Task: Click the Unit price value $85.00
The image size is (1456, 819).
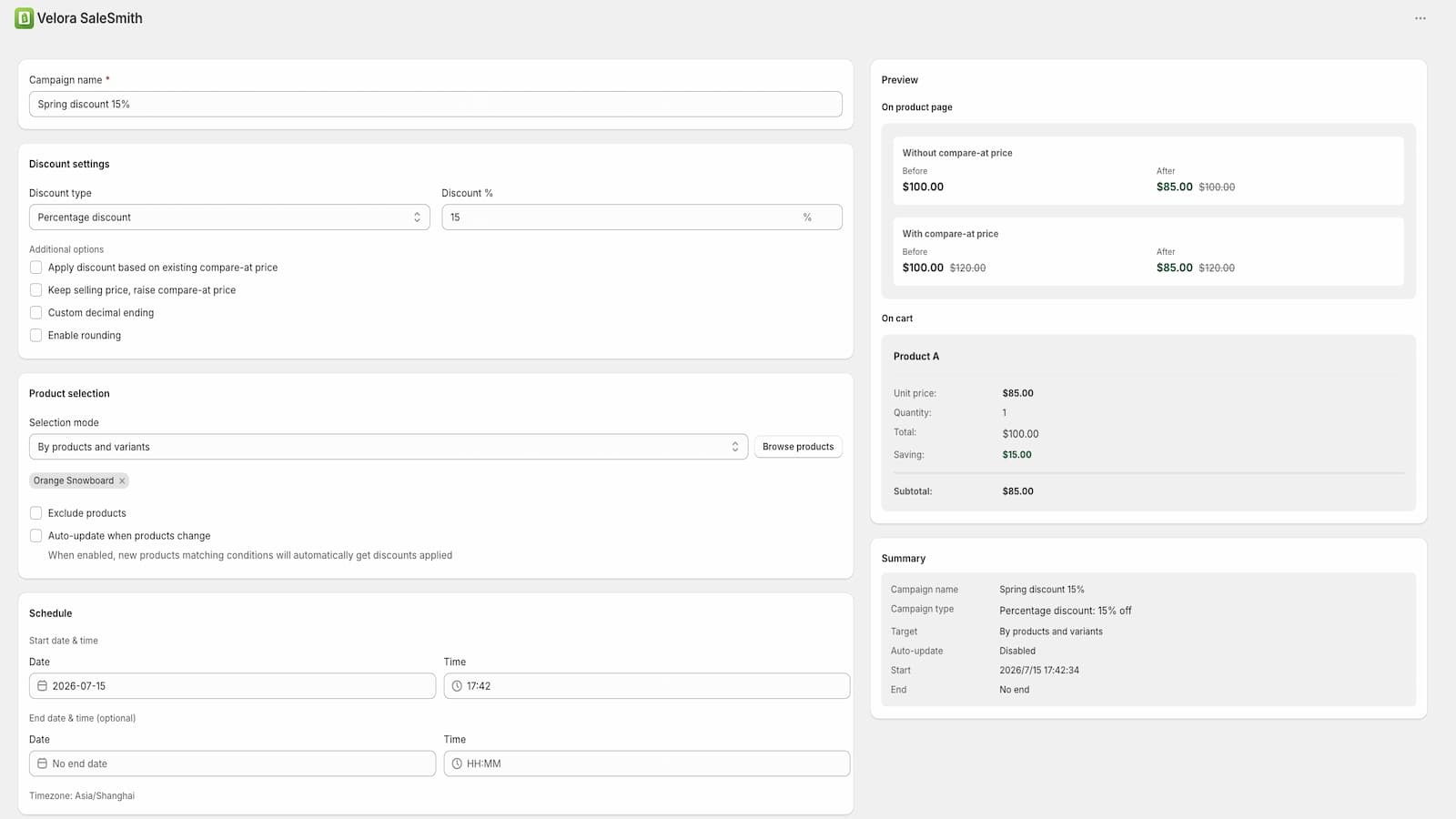Action: (1017, 393)
